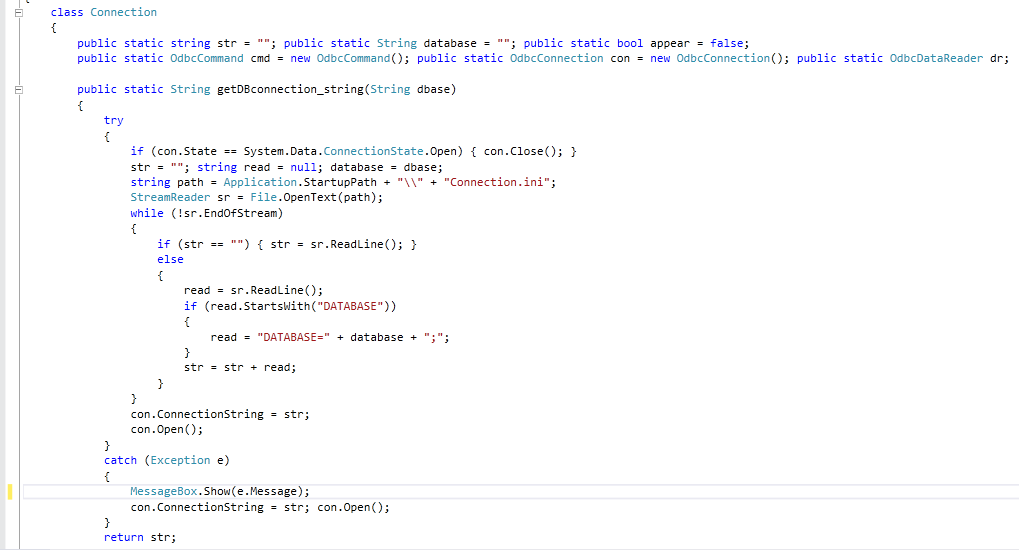
Task: Click the 'bool' type keyword
Action: (630, 44)
